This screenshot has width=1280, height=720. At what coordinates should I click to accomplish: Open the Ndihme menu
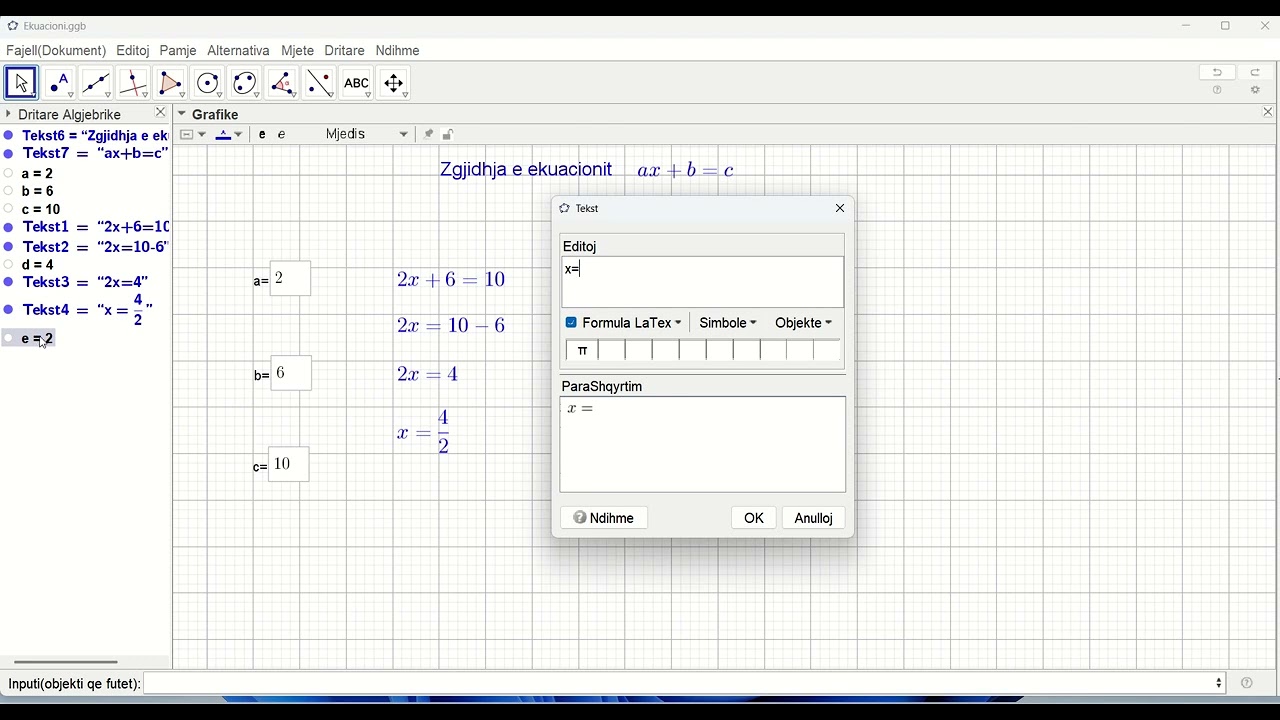pos(397,50)
